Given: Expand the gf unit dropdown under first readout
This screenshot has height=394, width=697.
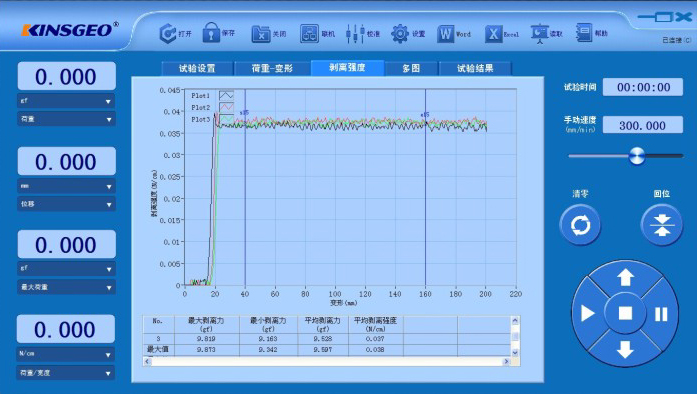Looking at the screenshot, I should click(x=66, y=101).
